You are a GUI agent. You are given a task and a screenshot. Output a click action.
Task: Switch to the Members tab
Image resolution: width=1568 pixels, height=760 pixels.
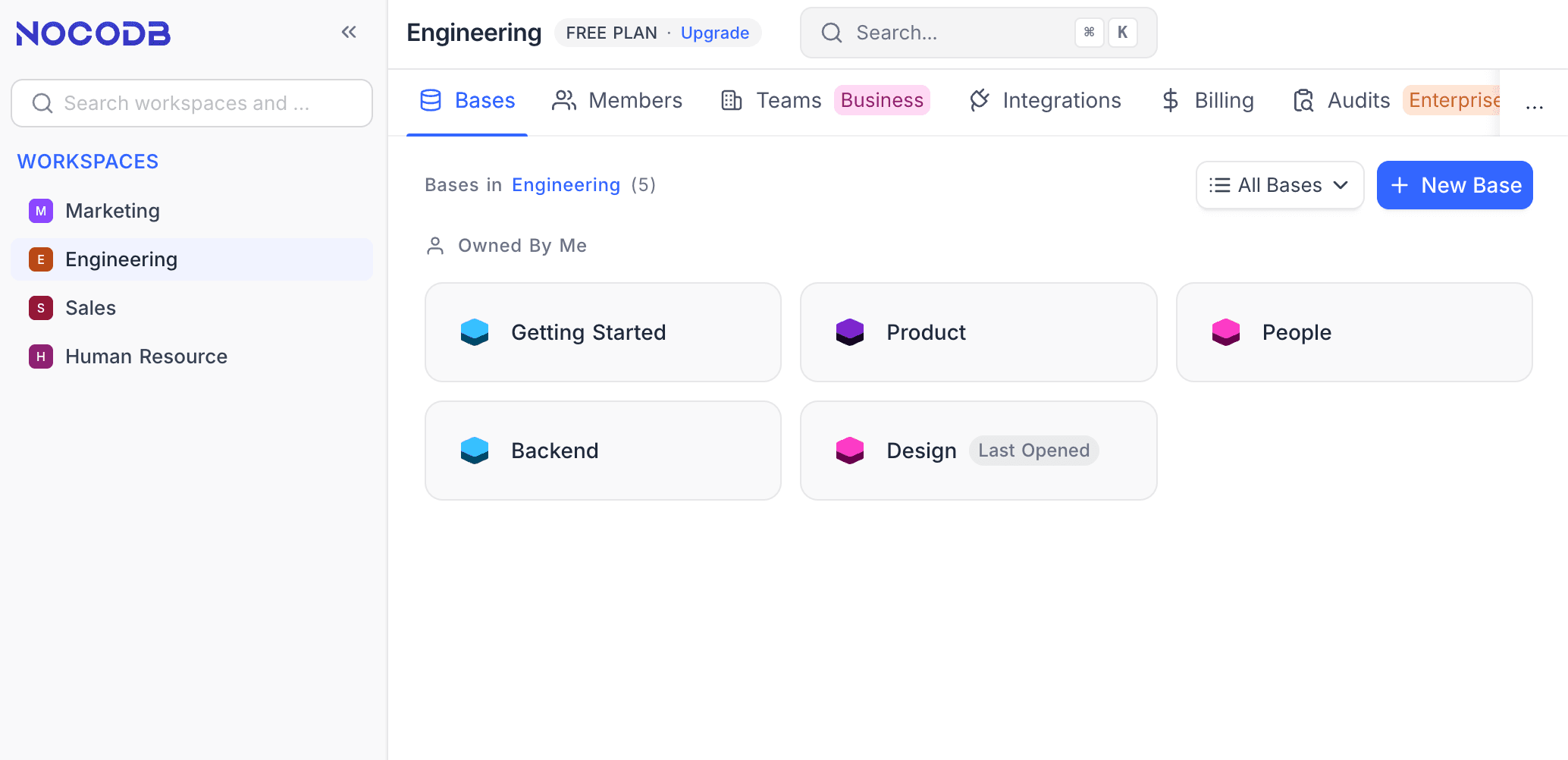[x=617, y=101]
